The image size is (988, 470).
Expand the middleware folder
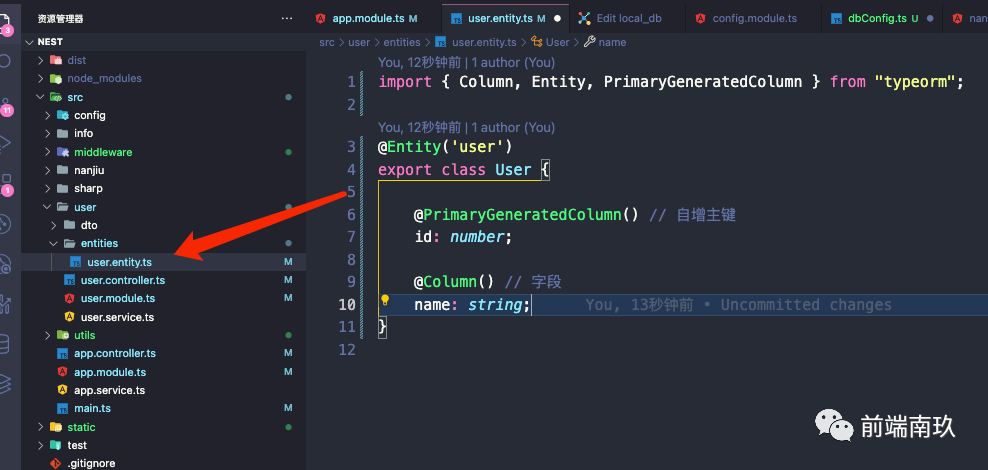(102, 152)
